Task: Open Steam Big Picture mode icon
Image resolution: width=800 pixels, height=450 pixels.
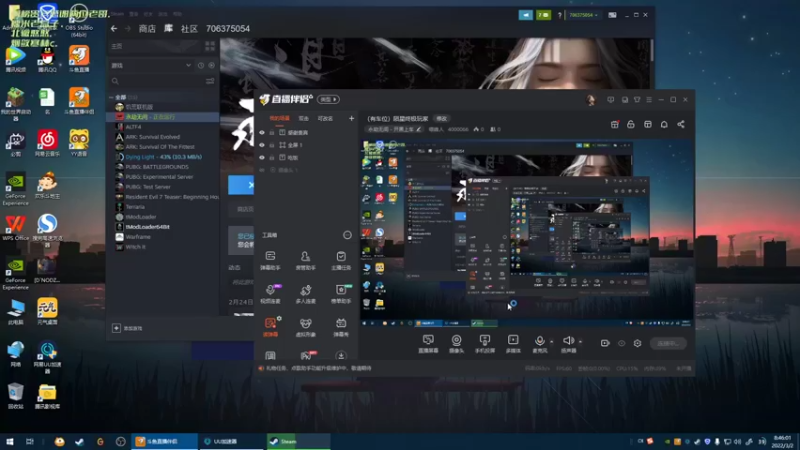Action: click(612, 15)
